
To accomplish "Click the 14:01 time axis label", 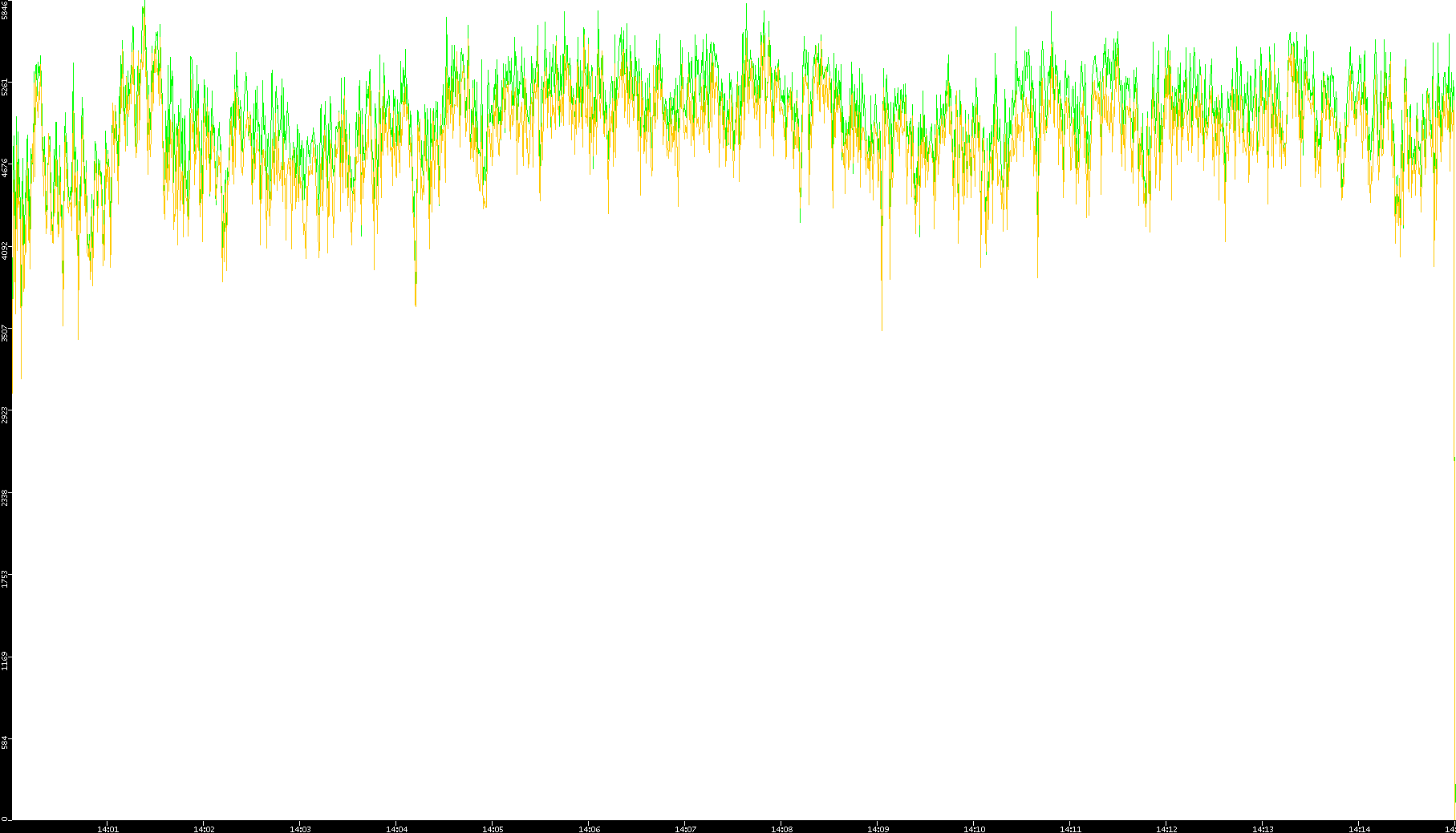I will (x=107, y=829).
